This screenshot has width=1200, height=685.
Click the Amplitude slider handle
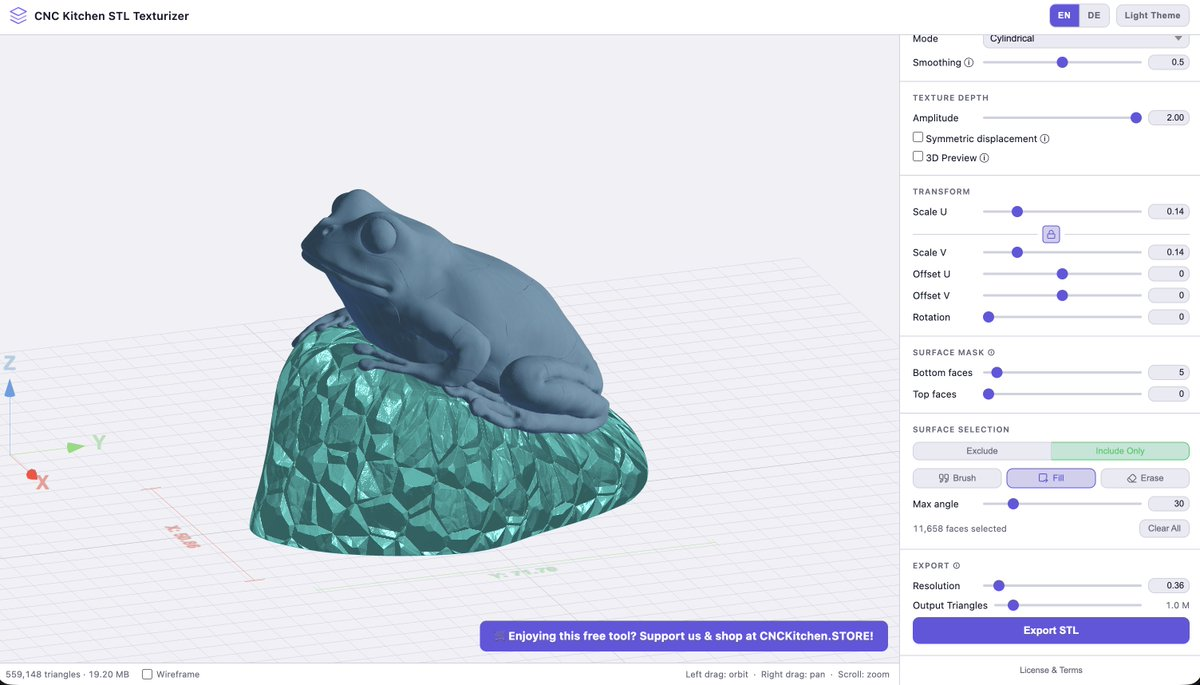click(1136, 118)
